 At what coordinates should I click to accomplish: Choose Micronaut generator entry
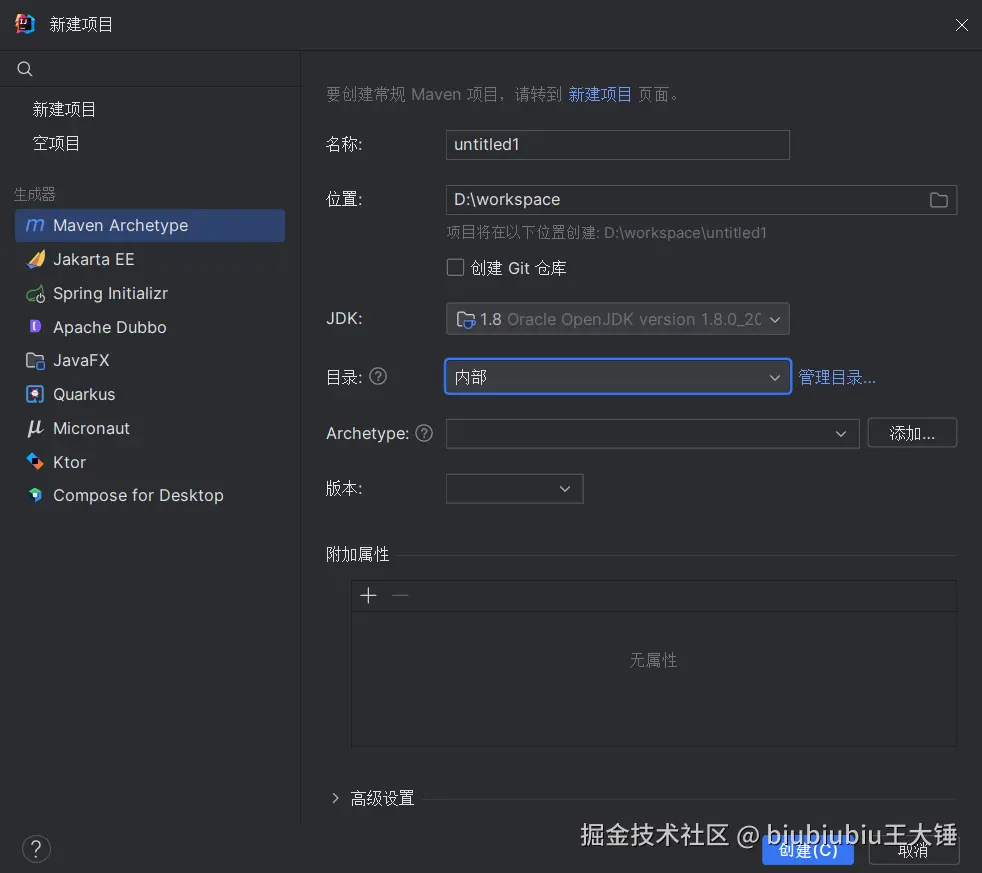150,428
